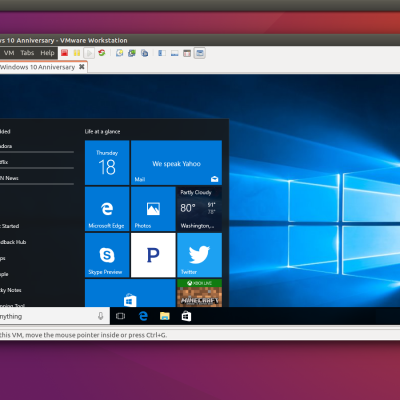The image size is (400, 400).
Task: Click the power on play icon
Action: coord(89,53)
